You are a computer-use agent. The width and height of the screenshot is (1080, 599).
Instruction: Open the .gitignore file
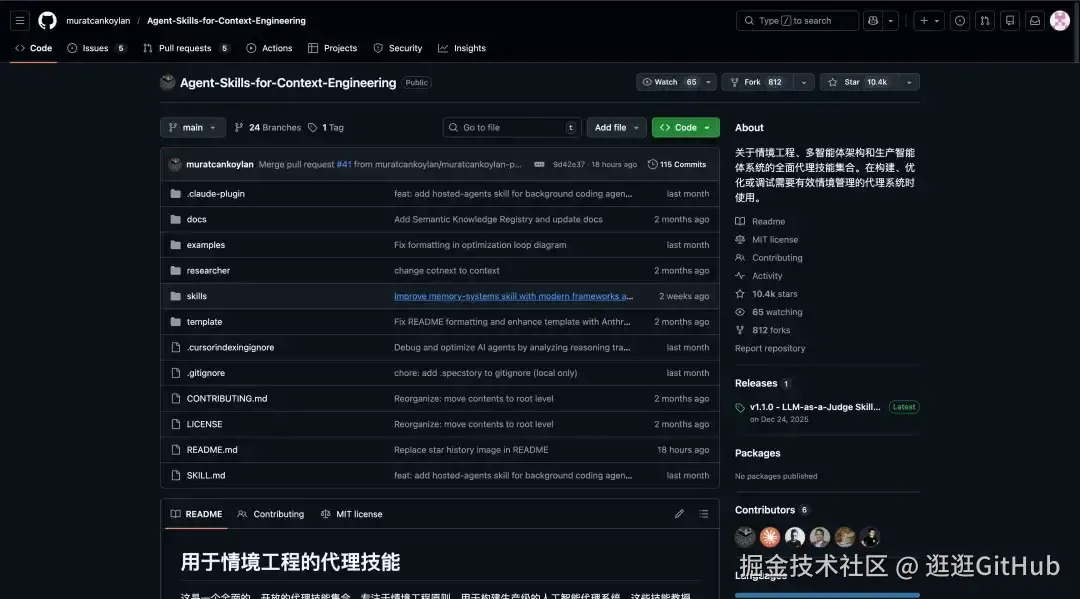[x=206, y=372]
